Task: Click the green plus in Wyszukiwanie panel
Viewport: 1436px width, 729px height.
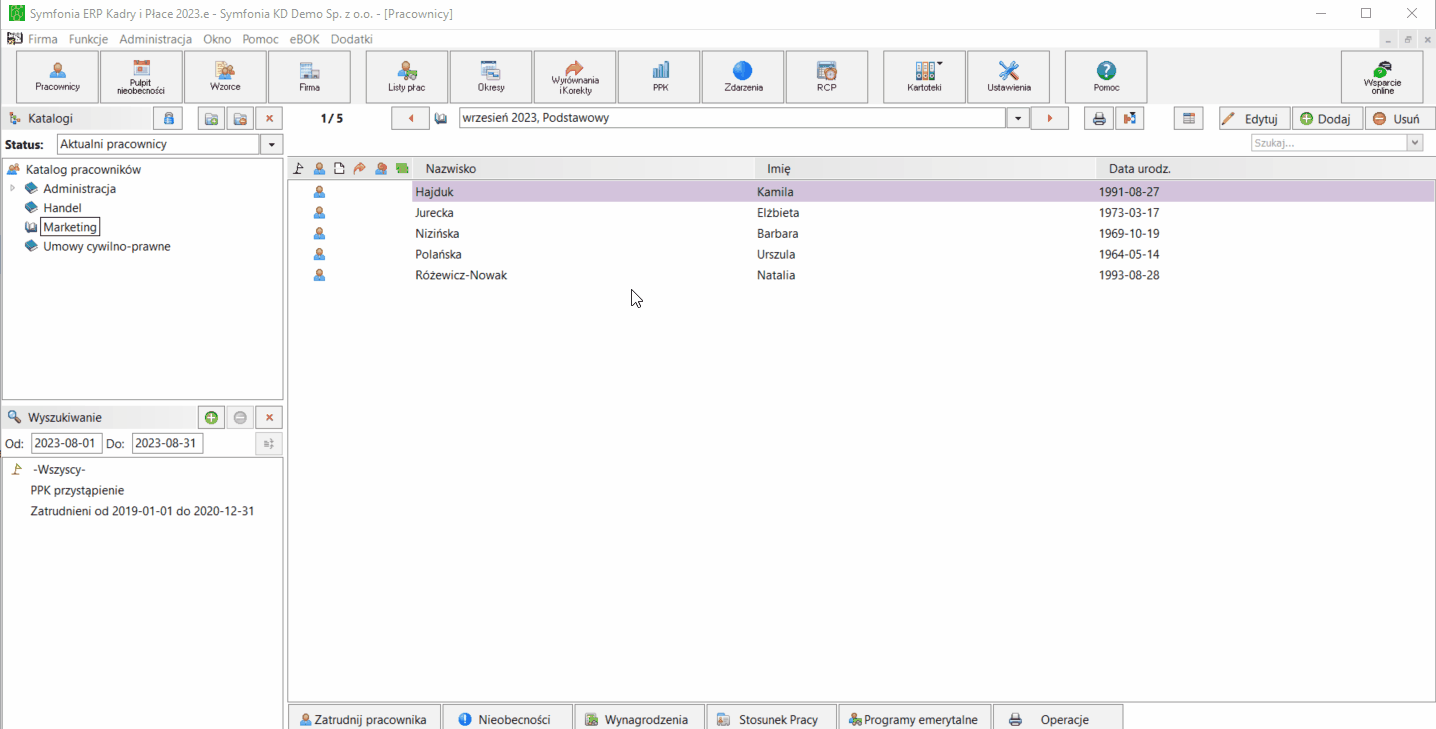Action: point(211,417)
